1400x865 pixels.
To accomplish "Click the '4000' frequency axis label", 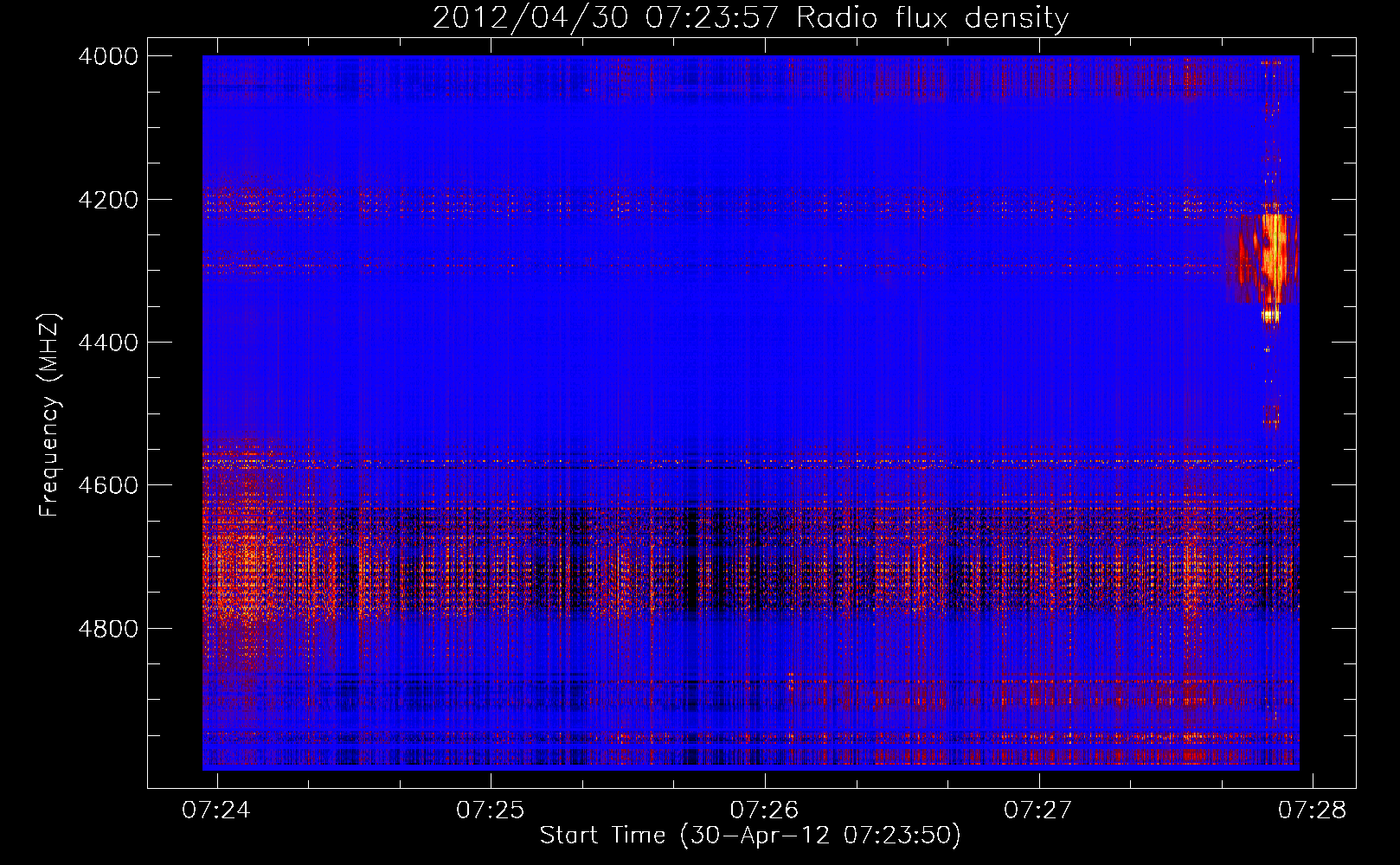I will click(108, 56).
